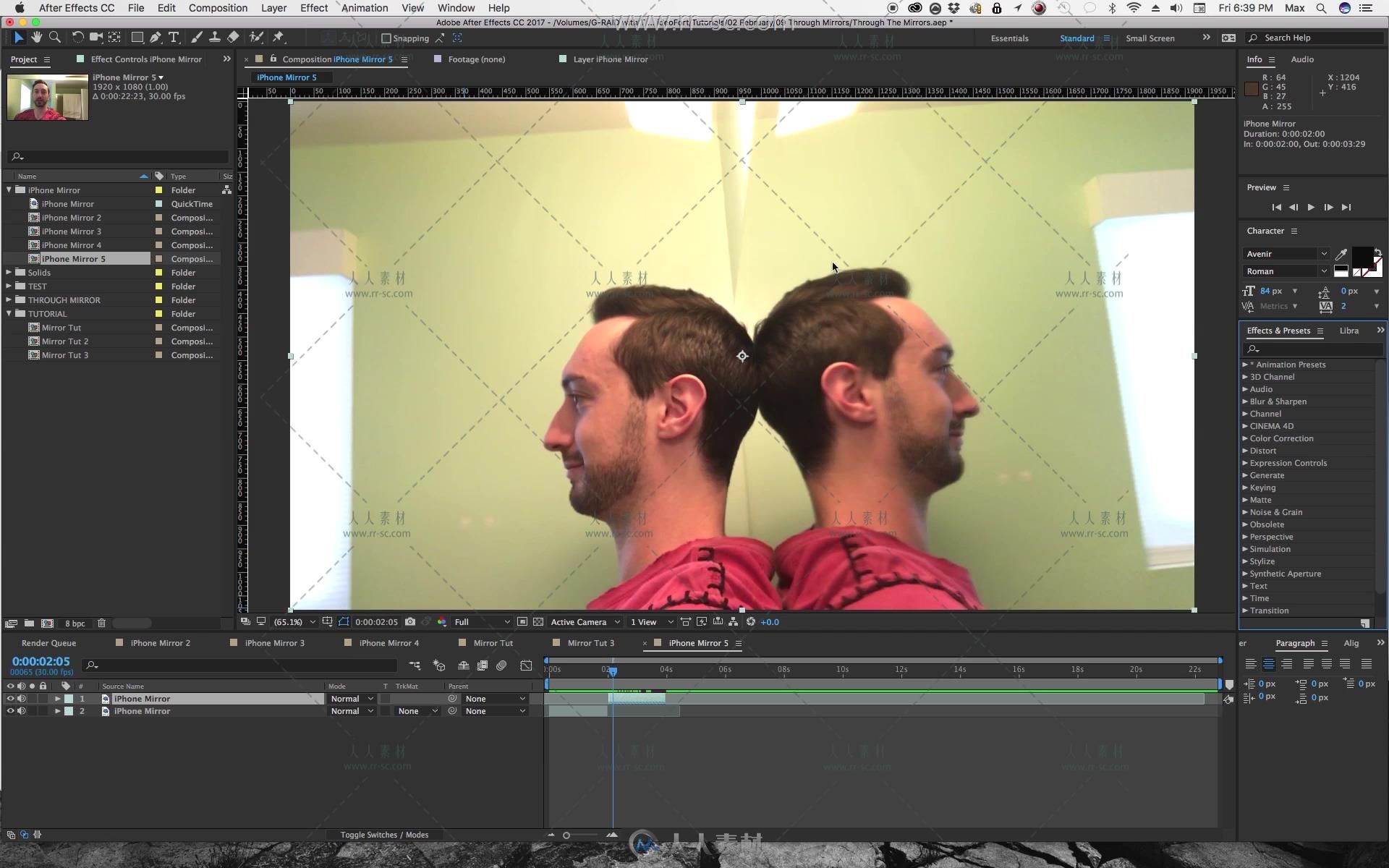The width and height of the screenshot is (1389, 868).
Task: Switch to the Mirror Tut 3 timeline tab
Action: pos(590,643)
